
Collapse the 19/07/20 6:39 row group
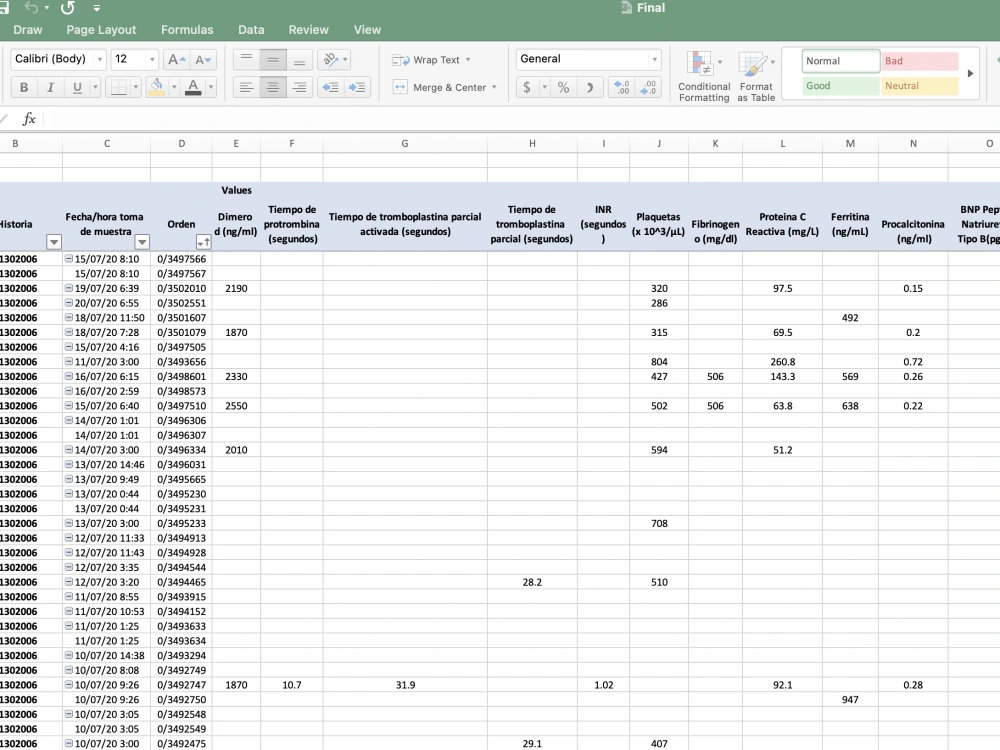(68, 288)
